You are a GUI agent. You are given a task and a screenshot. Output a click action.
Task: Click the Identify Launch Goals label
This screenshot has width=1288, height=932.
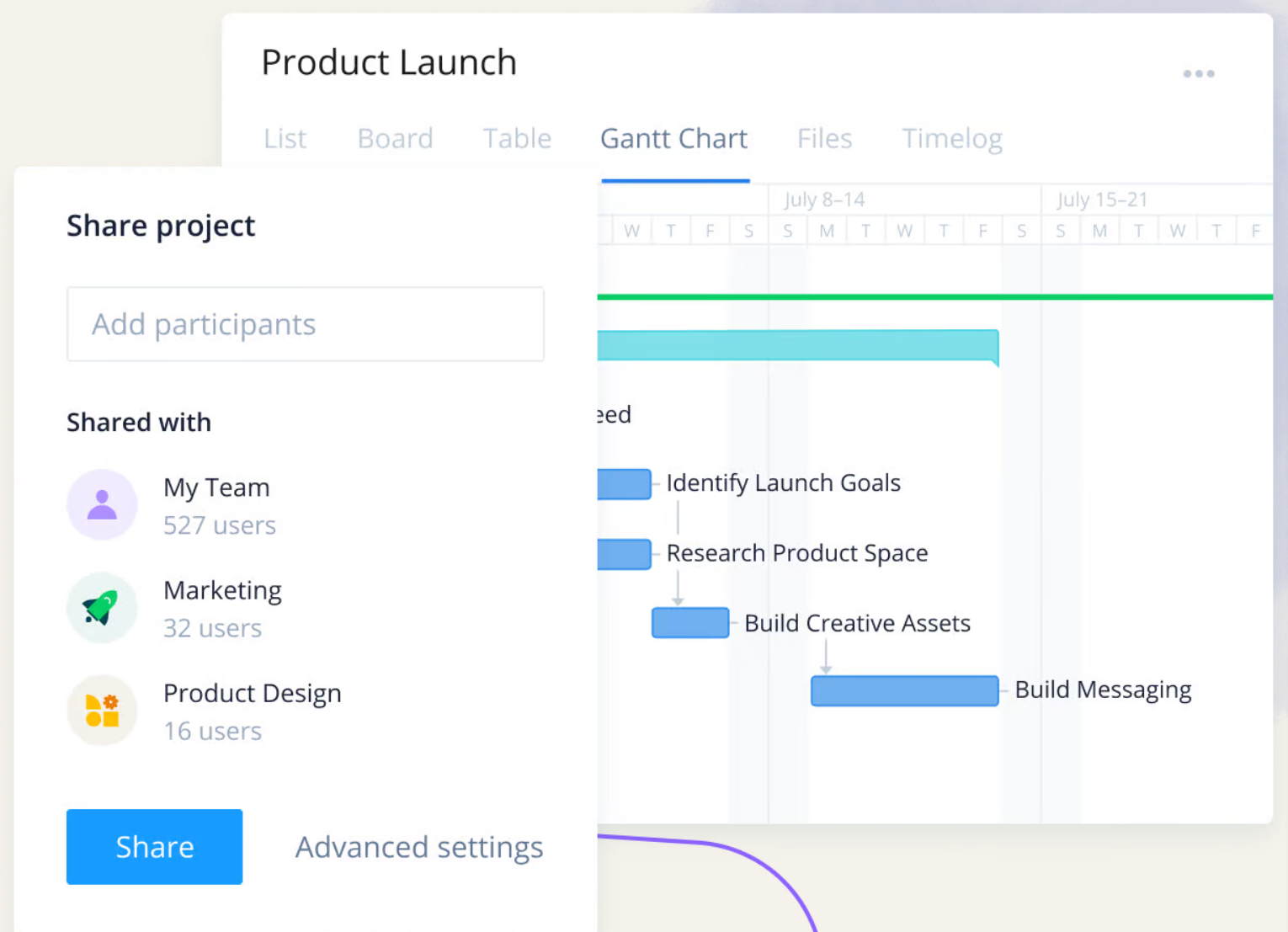(784, 483)
